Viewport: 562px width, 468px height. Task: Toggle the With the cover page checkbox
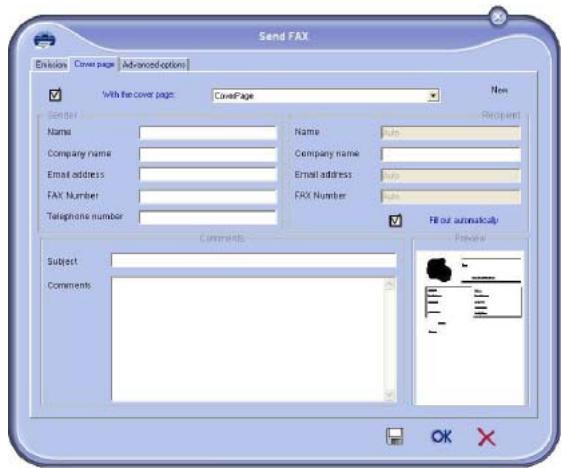click(x=55, y=95)
